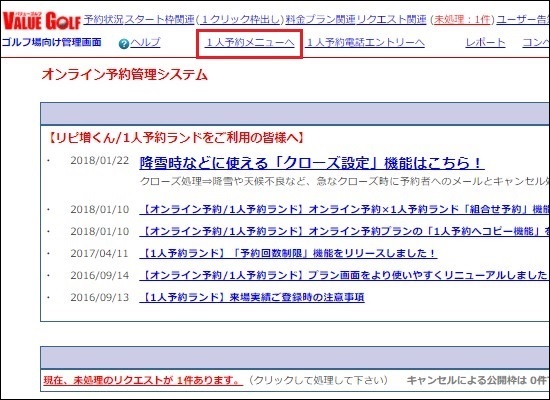The width and height of the screenshot is (550, 400).
Task: Go to 1人予約メニューへ
Action: 249,43
